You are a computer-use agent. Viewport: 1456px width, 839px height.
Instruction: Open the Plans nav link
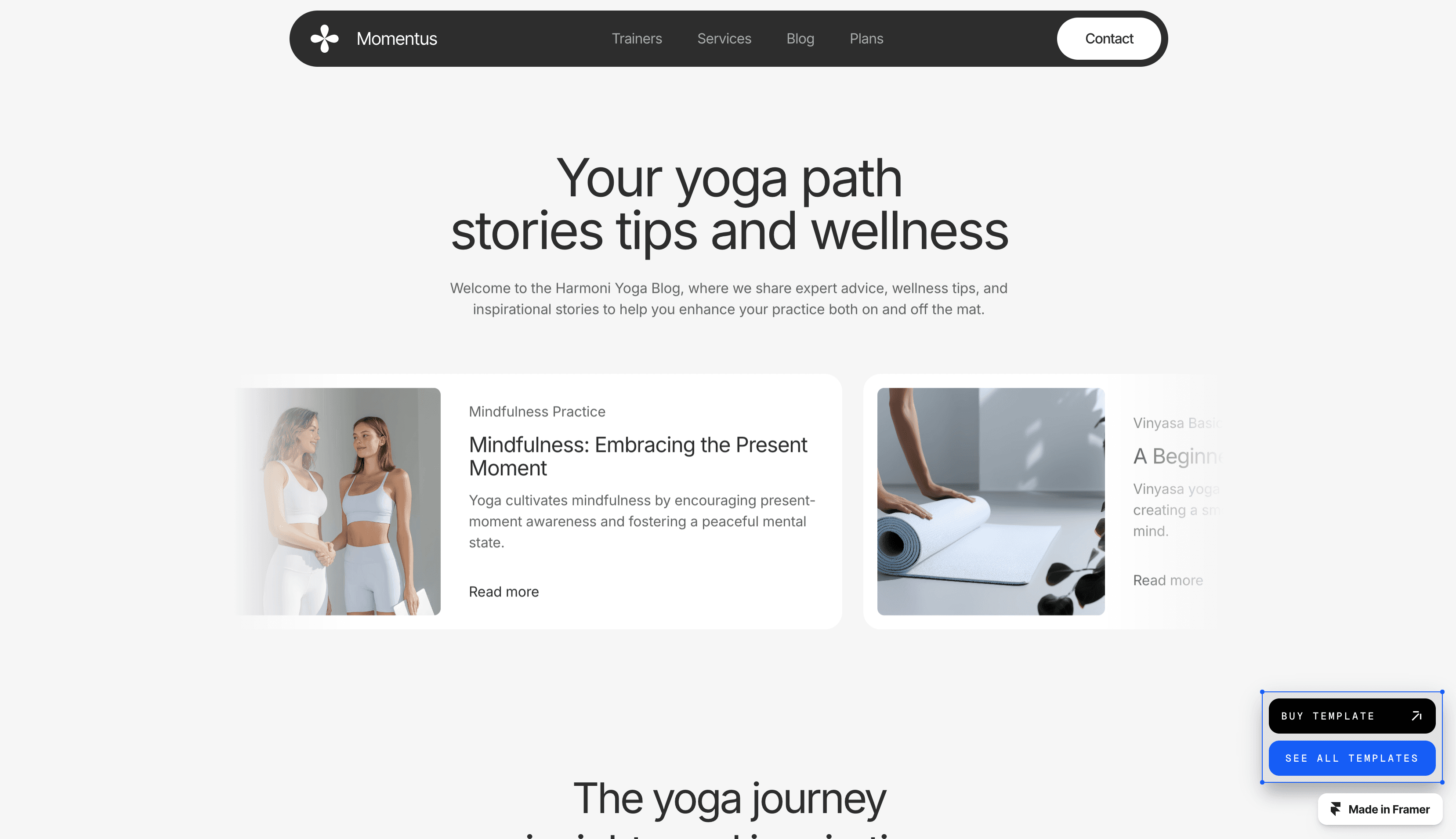866,39
